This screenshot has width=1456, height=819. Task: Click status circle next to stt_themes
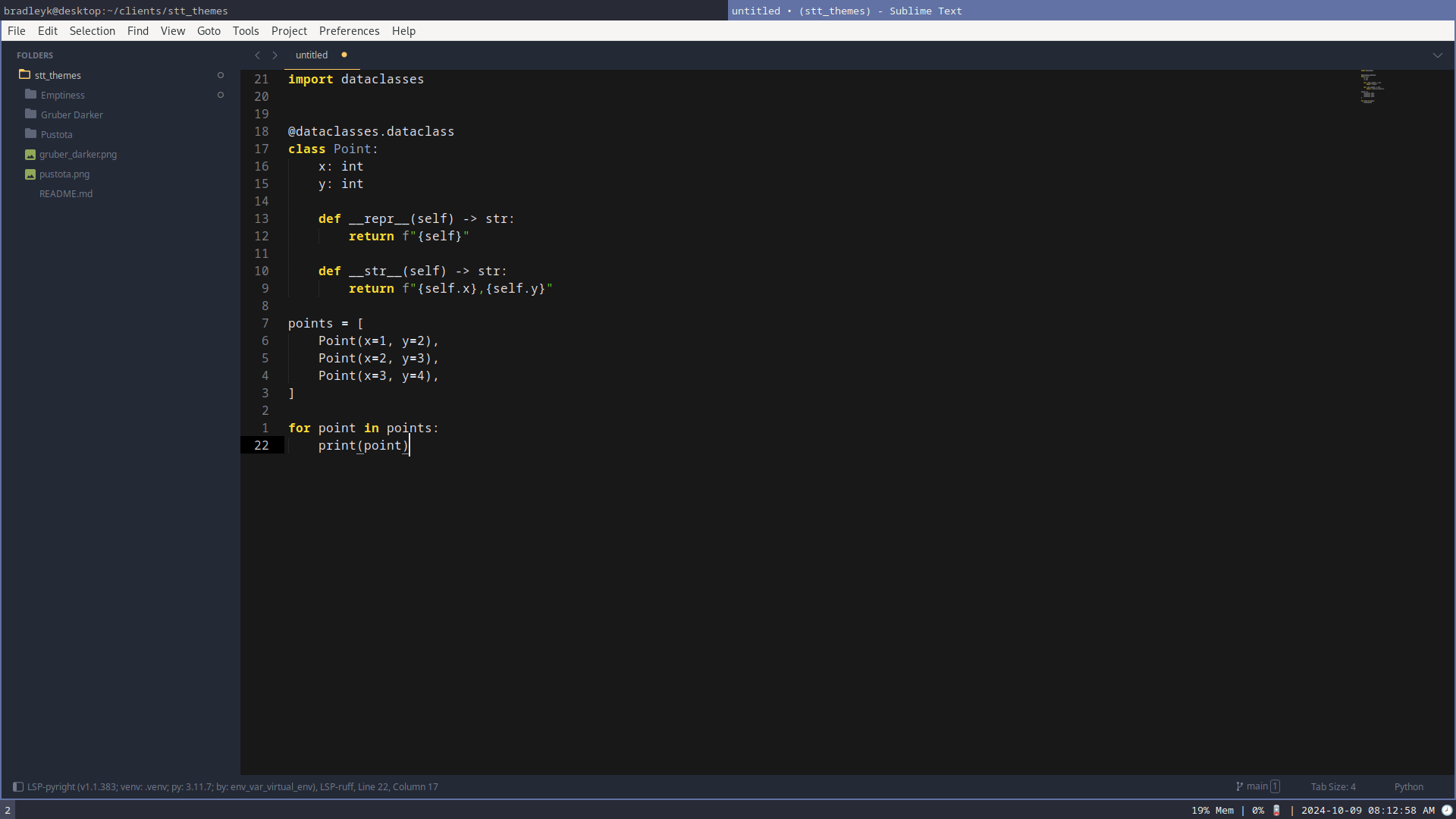tap(221, 75)
